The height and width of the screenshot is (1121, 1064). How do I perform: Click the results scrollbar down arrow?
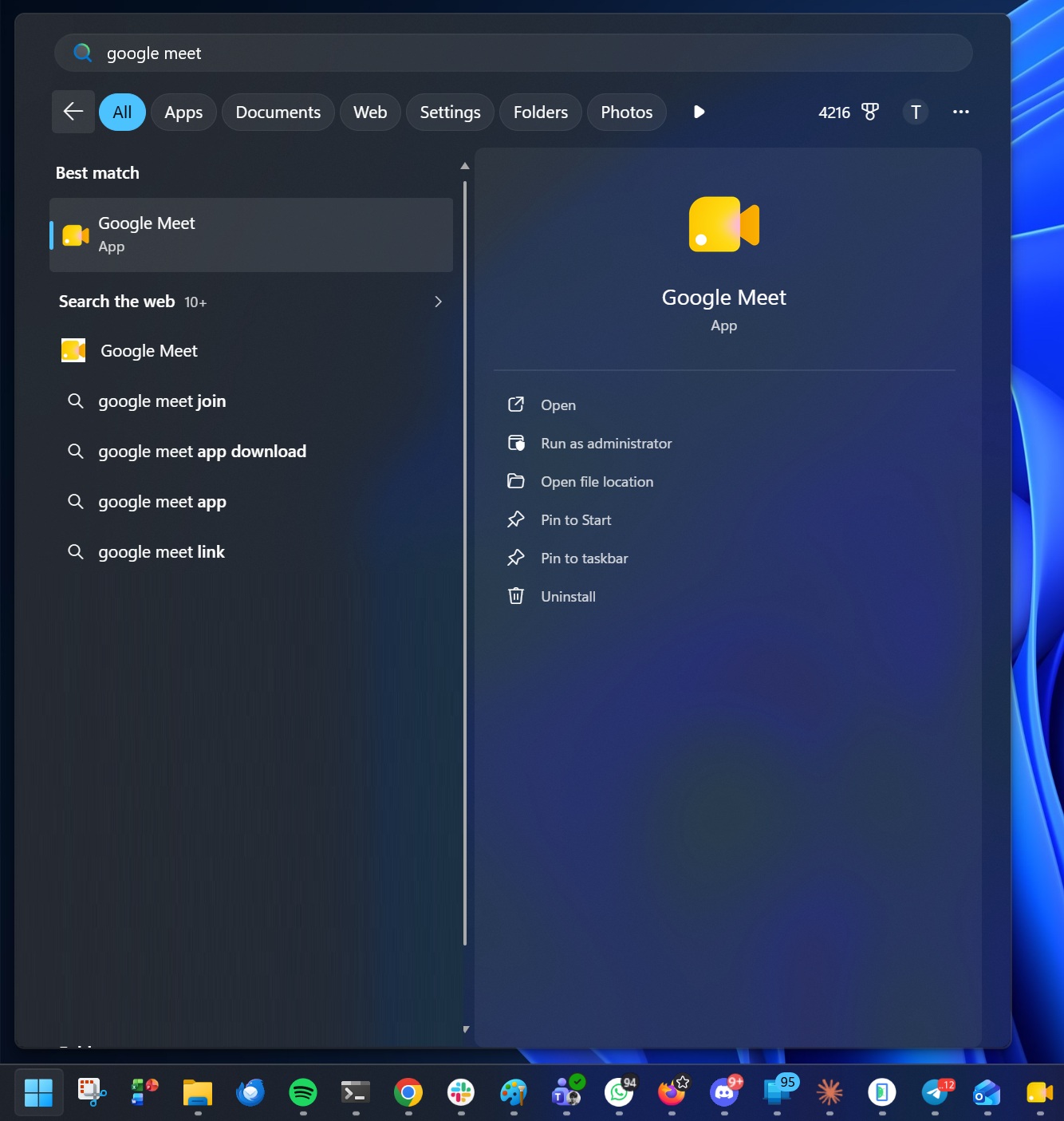click(466, 1029)
